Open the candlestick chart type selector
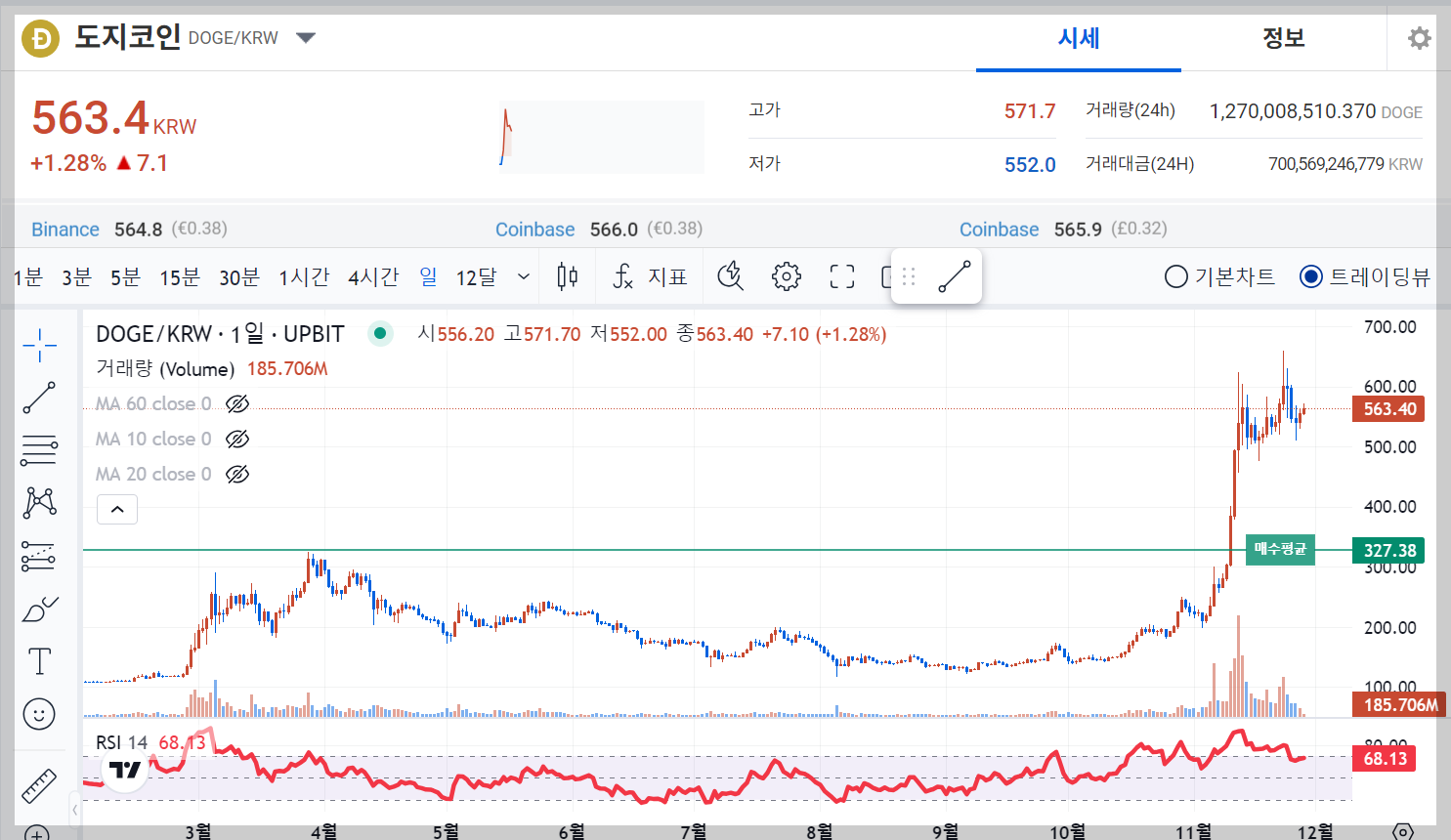The width and height of the screenshot is (1451, 840). (x=567, y=277)
